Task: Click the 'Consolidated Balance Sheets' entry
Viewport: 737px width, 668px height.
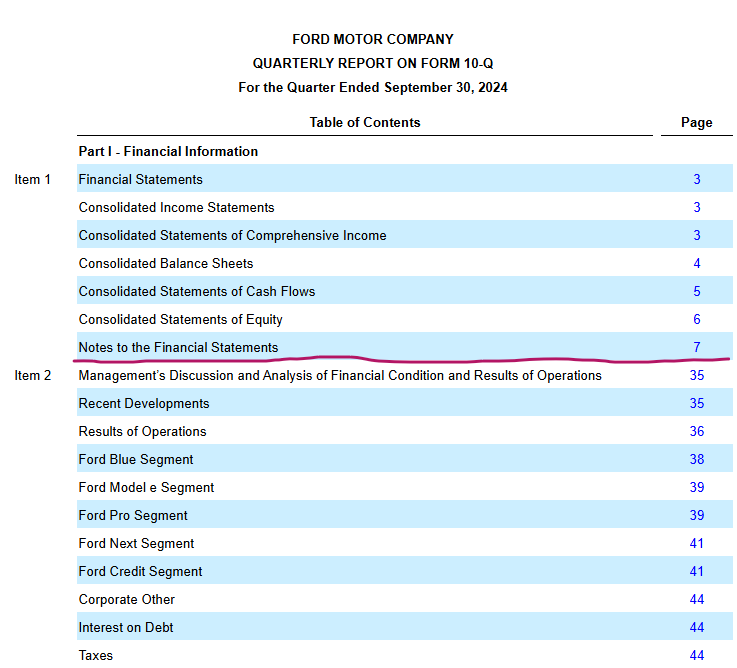Action: click(166, 263)
